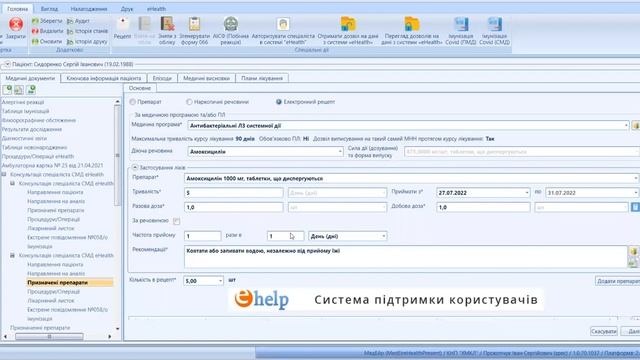Refresh using the Оновити icon

(36, 41)
